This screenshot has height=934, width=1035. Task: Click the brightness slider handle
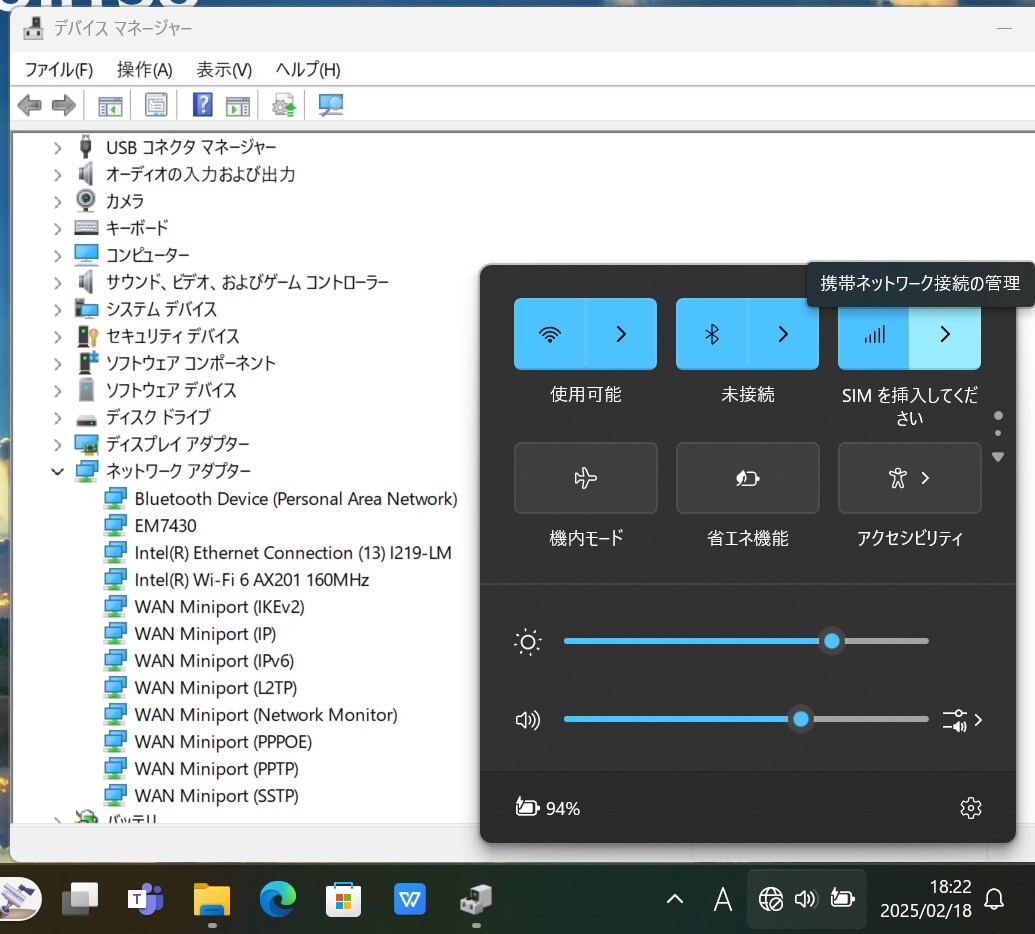(831, 641)
